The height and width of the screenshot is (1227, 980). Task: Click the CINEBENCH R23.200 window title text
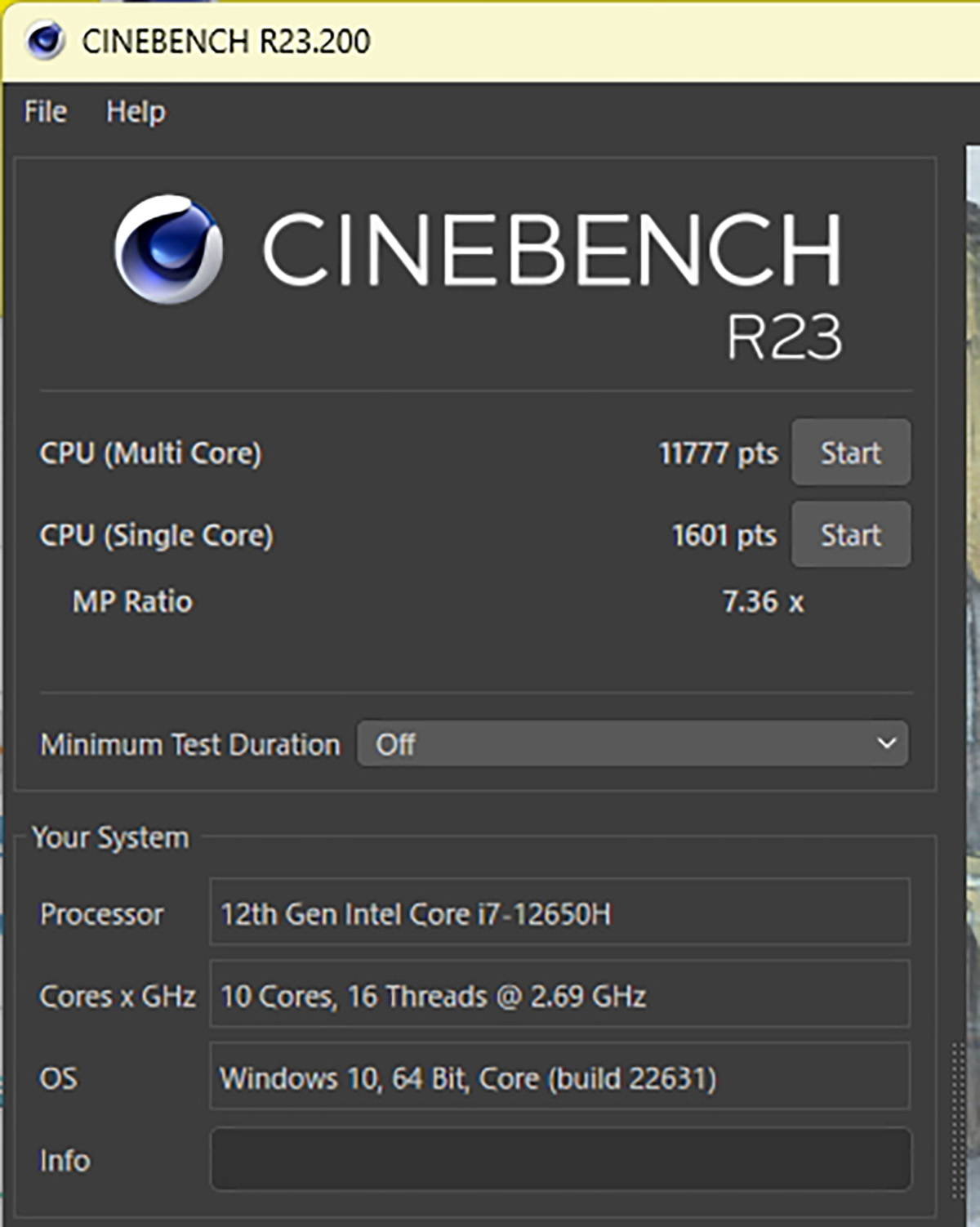coord(226,41)
